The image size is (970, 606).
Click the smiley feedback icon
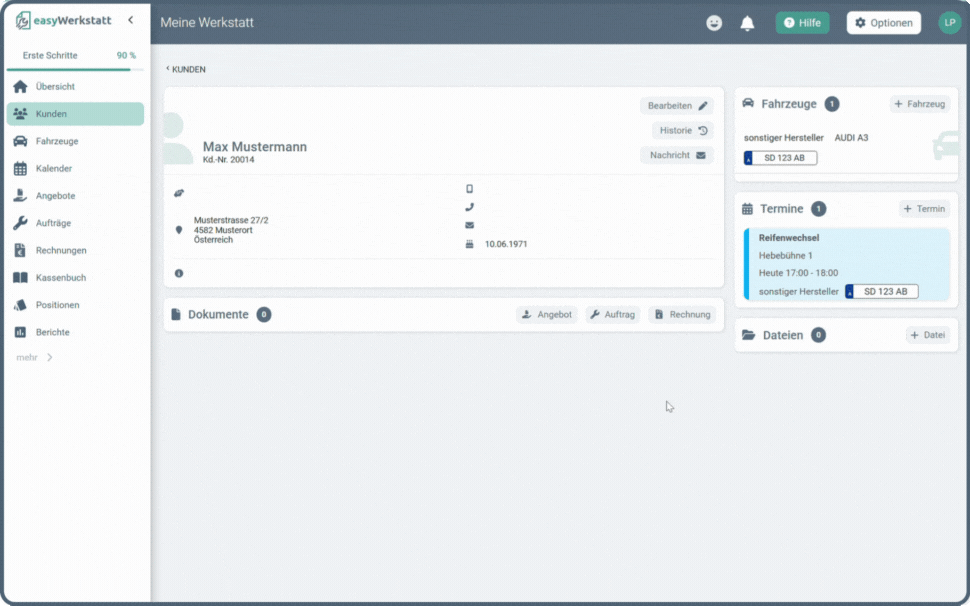coord(714,23)
